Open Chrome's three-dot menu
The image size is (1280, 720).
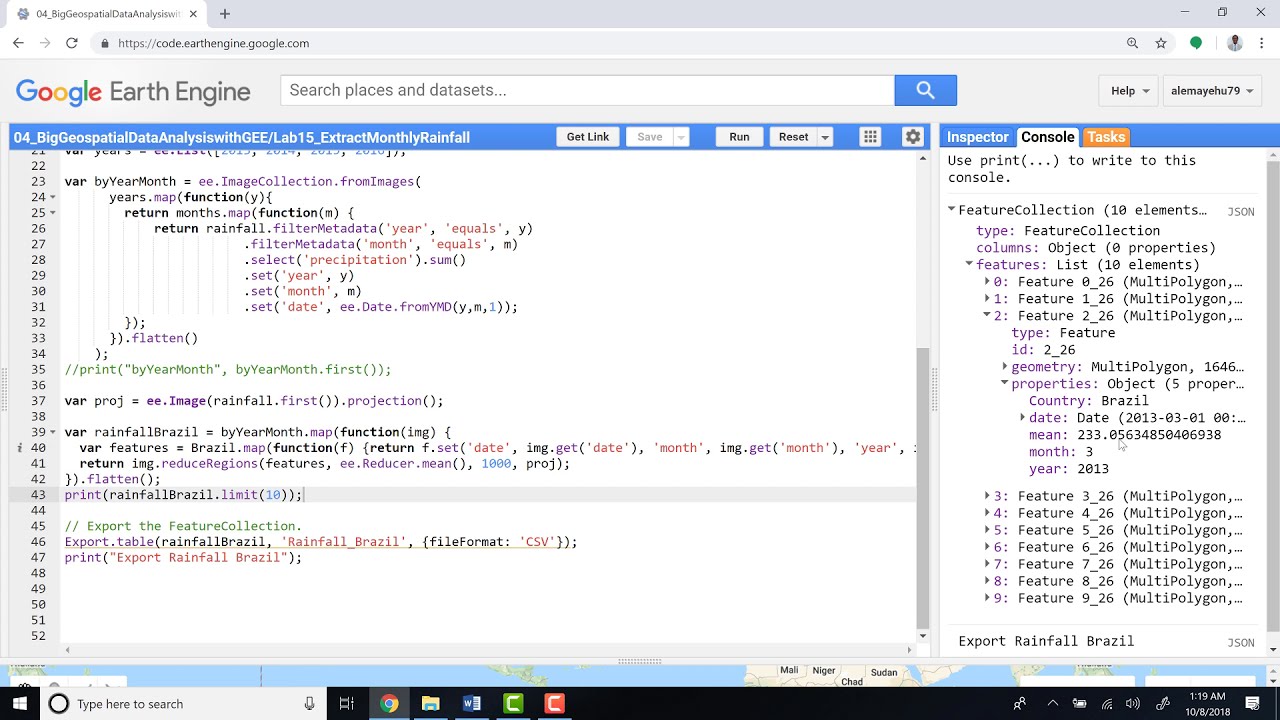click(x=1261, y=43)
